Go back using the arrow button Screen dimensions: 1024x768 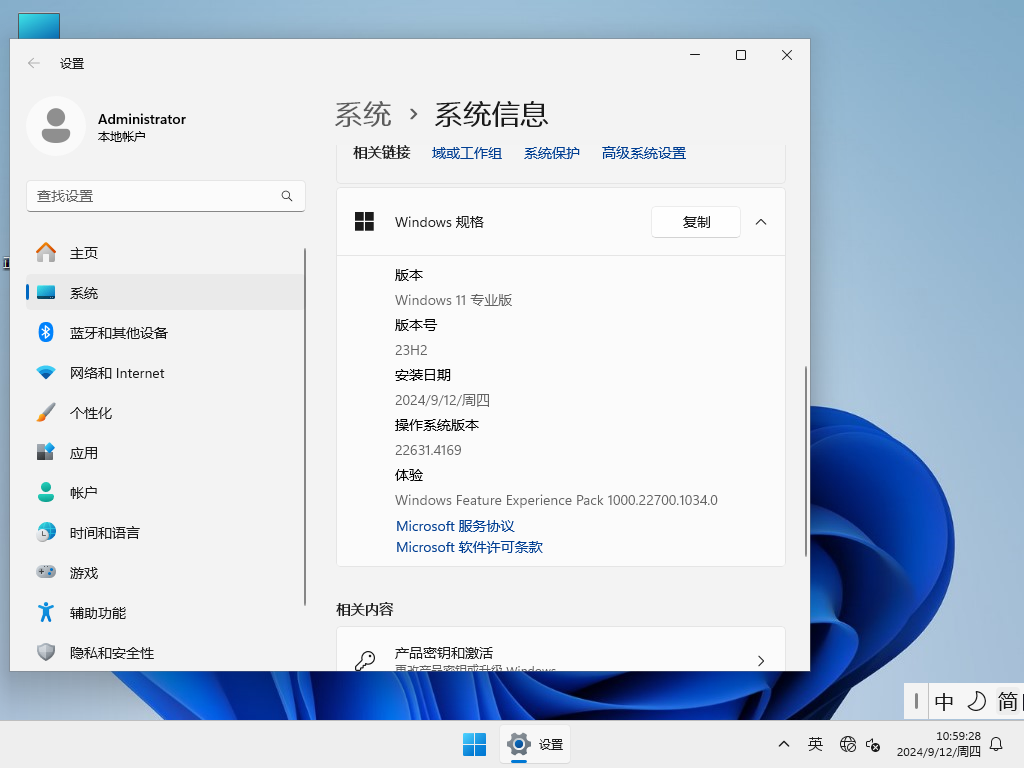(x=32, y=62)
